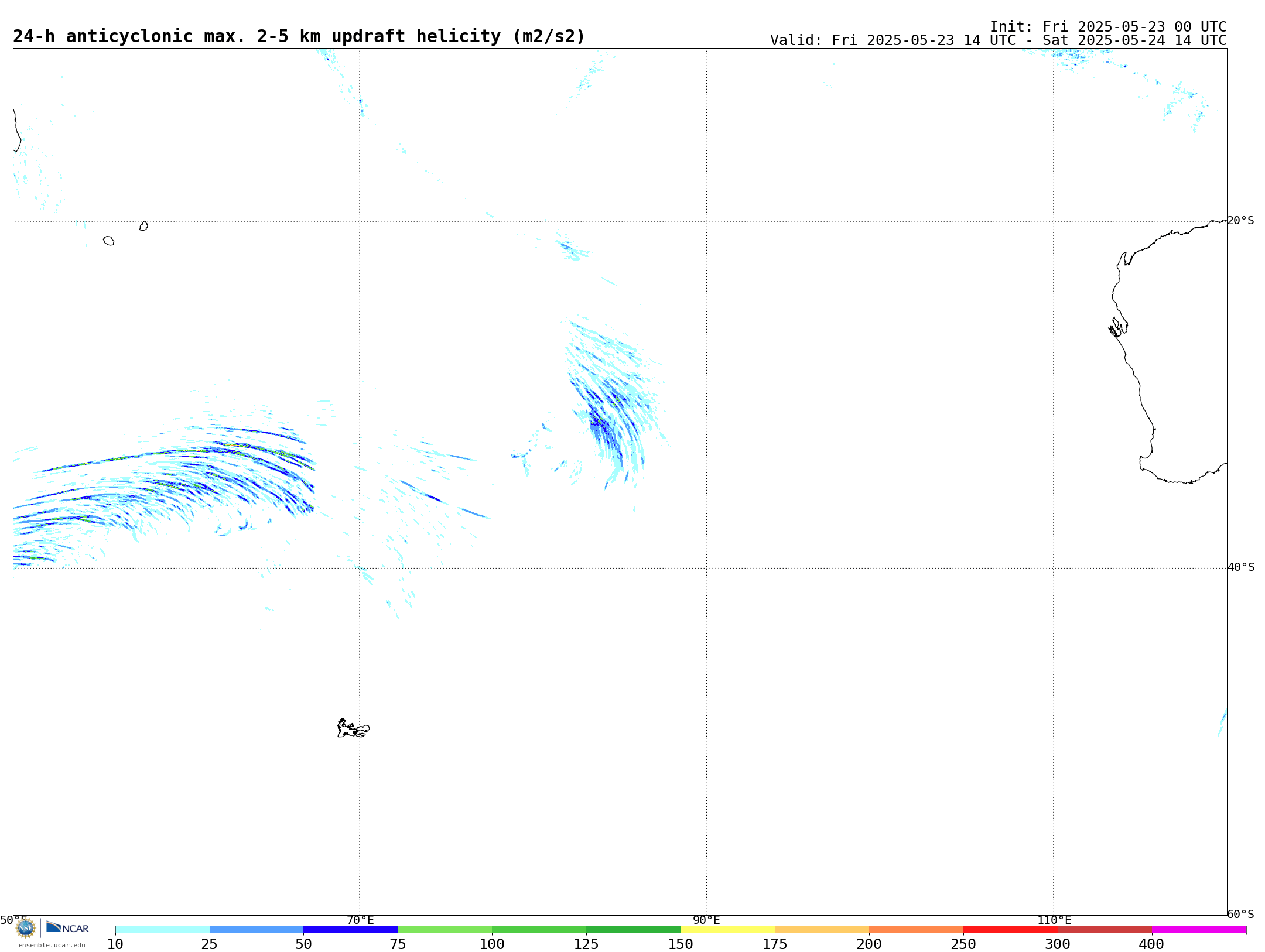Click the Réunion island outline
This screenshot has height=952, width=1265.
point(108,241)
